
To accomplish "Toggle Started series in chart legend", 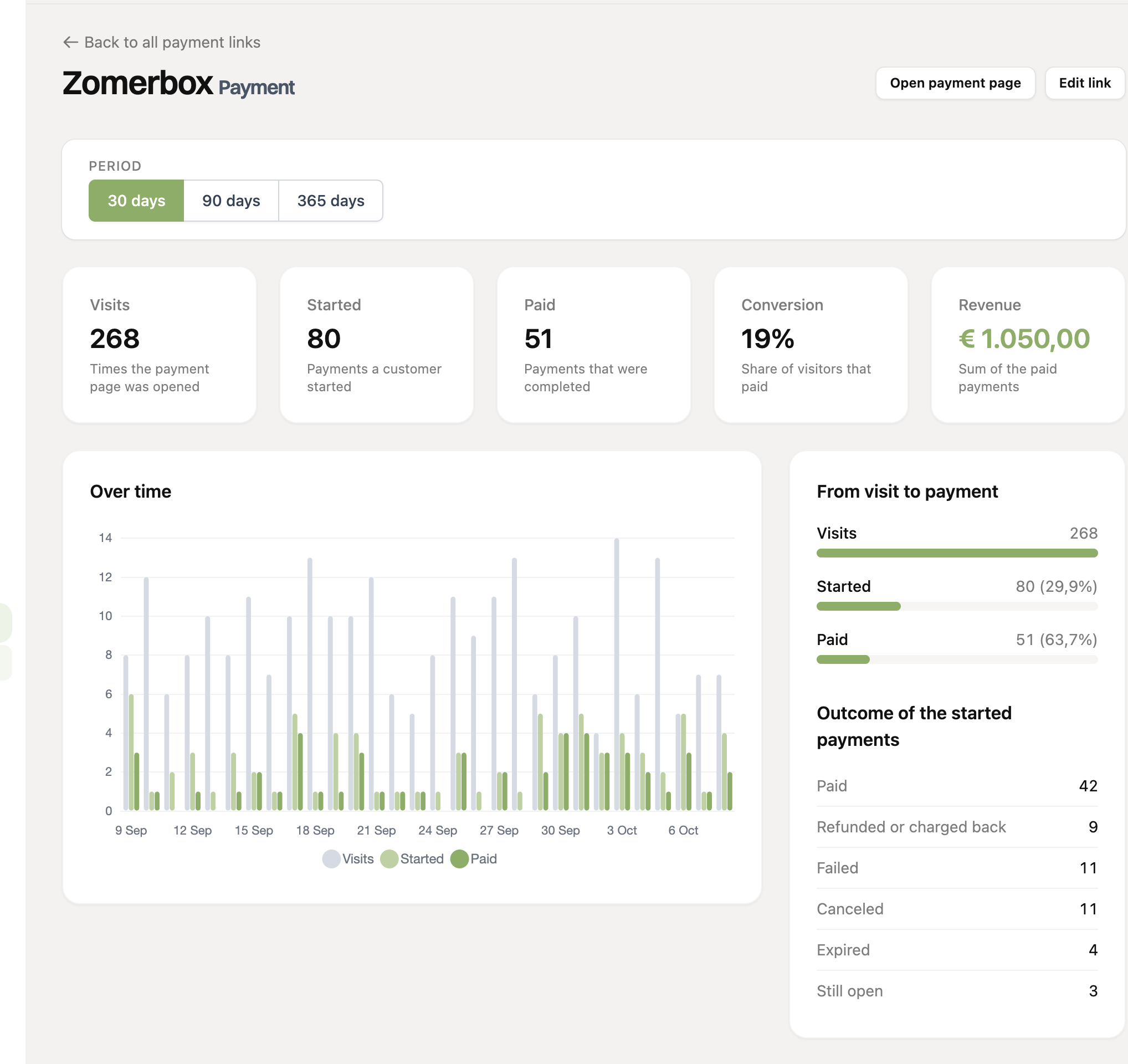I will tap(412, 858).
